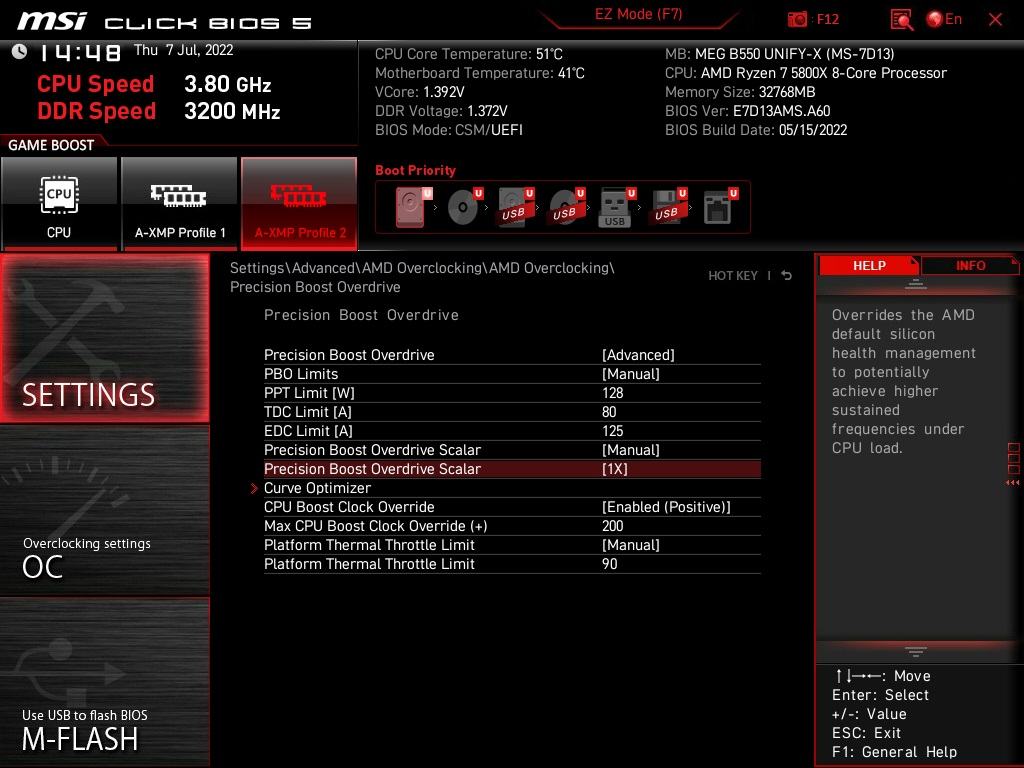
Task: Edit PPT Limit [W] value 128
Action: coord(512,392)
